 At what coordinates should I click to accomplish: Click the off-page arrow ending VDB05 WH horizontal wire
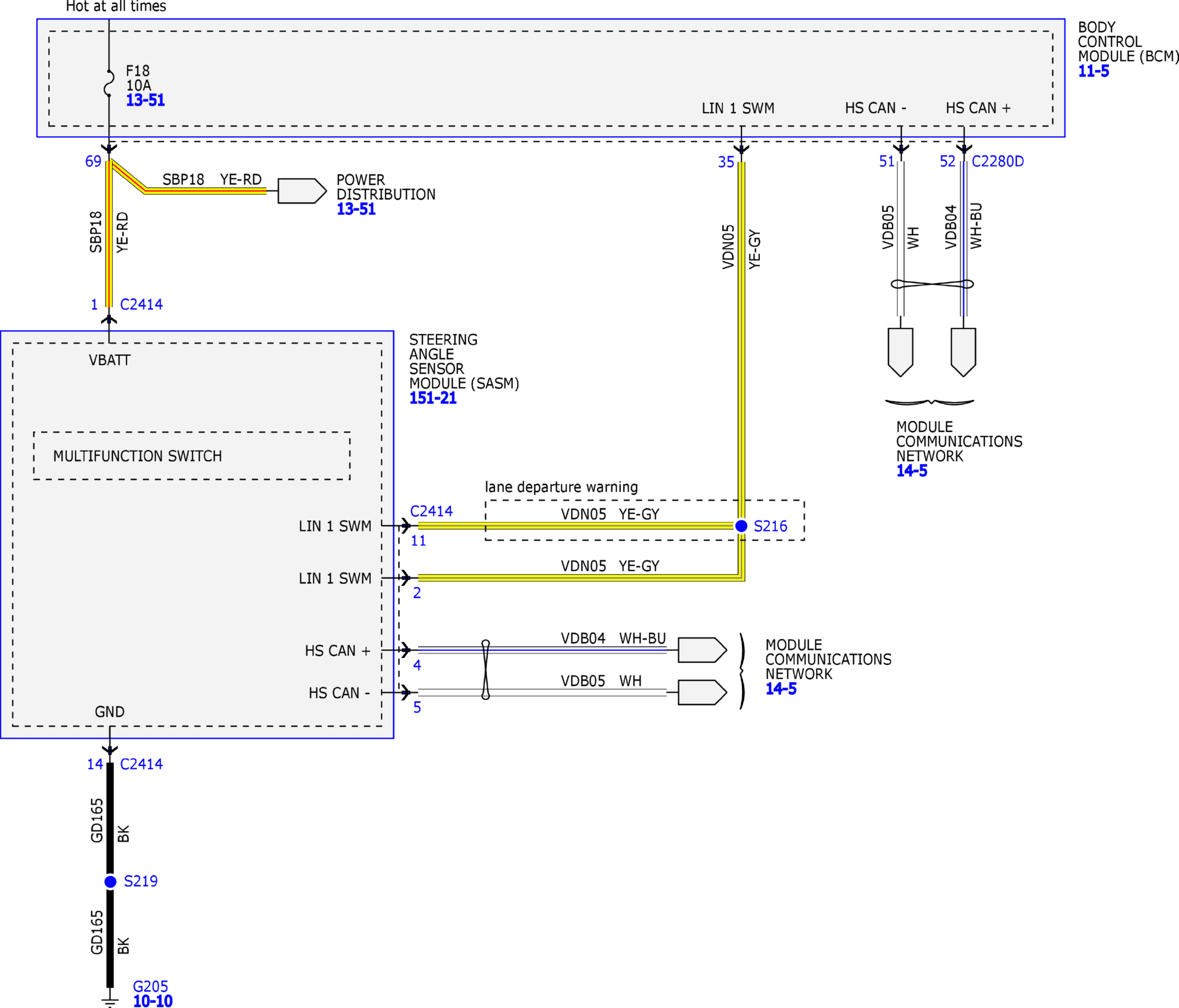point(702,692)
